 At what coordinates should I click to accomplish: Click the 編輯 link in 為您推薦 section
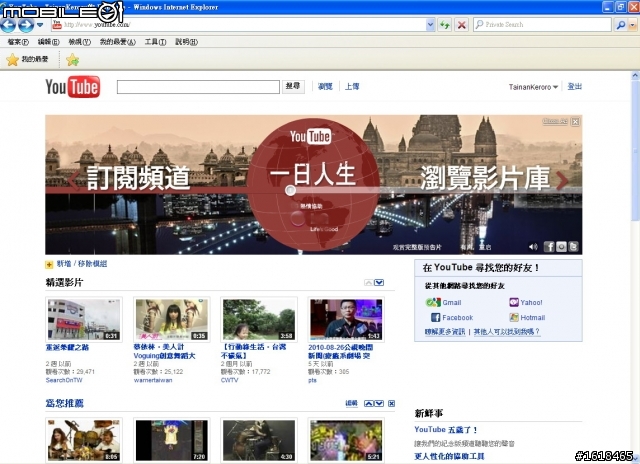351,403
